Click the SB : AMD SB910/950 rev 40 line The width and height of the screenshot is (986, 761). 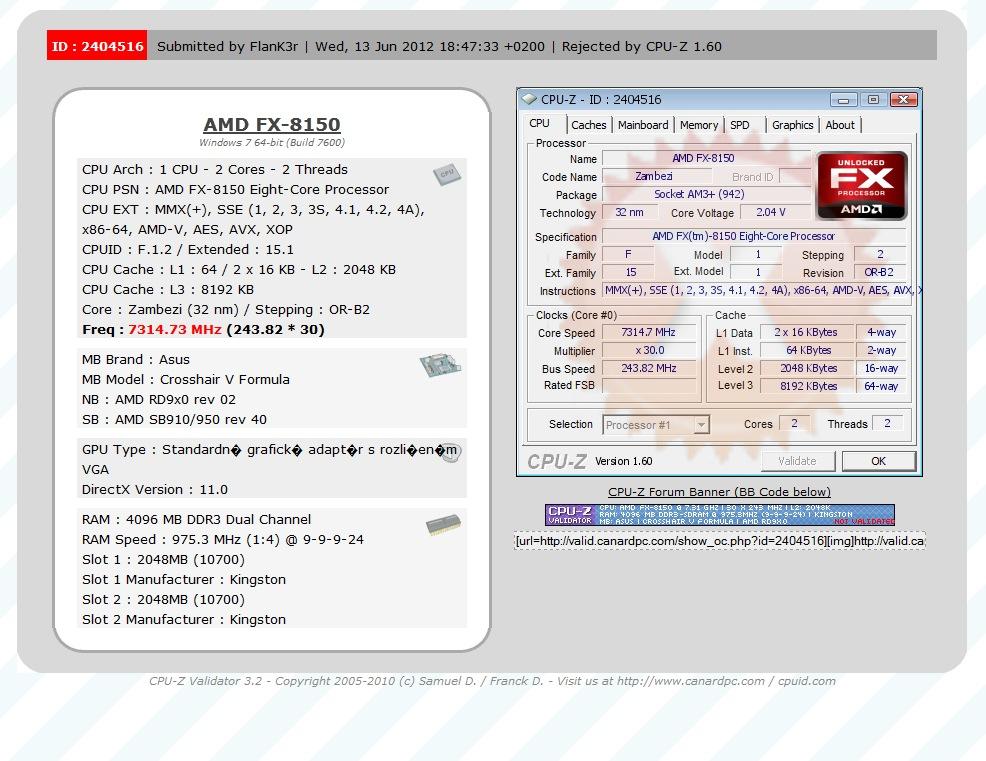174,419
